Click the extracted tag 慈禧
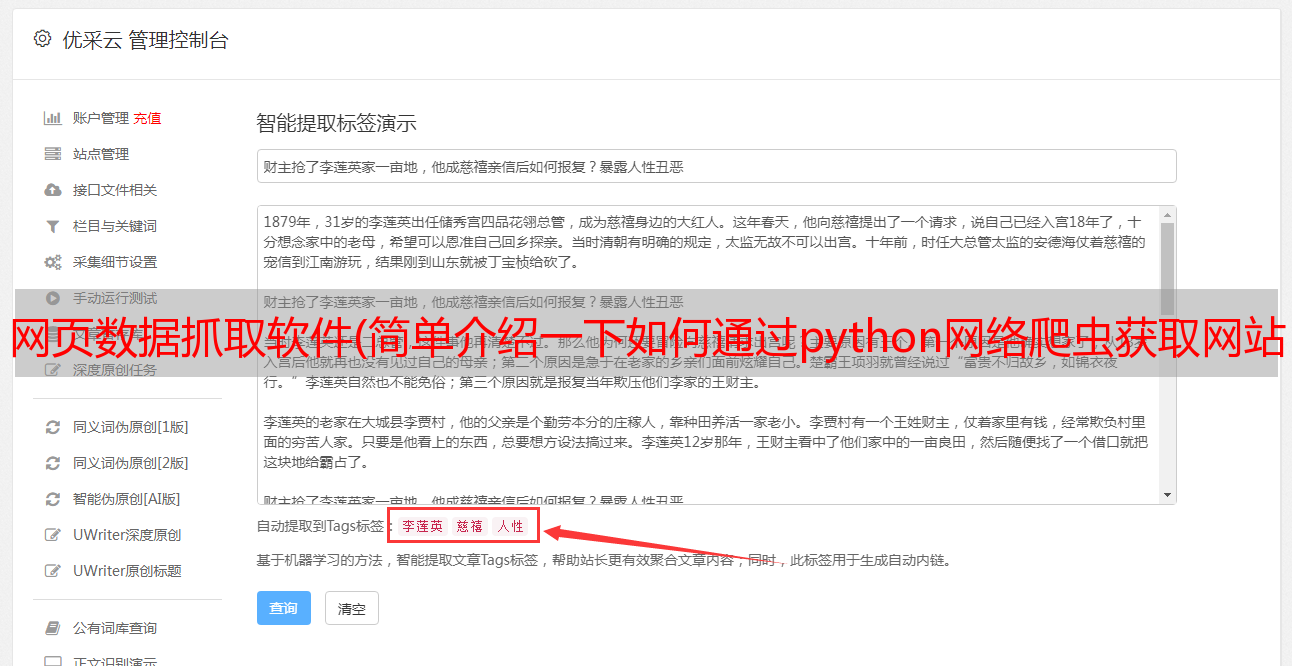 click(x=469, y=526)
